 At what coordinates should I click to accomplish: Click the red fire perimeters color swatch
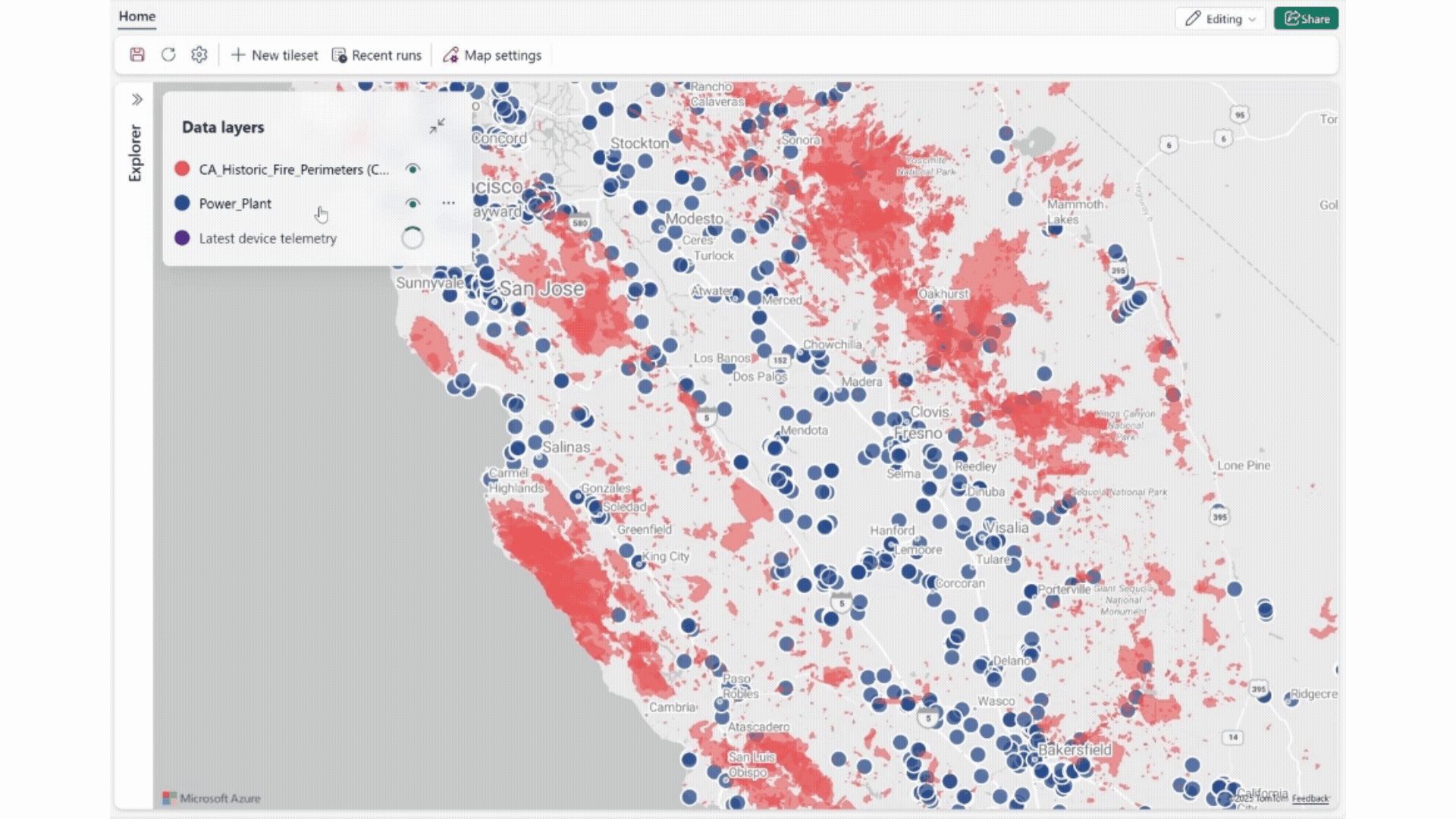182,169
